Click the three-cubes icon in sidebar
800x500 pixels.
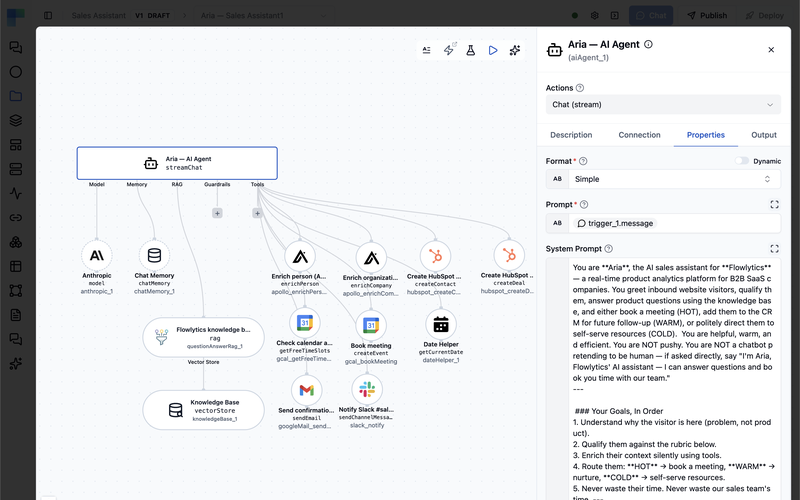tap(16, 242)
